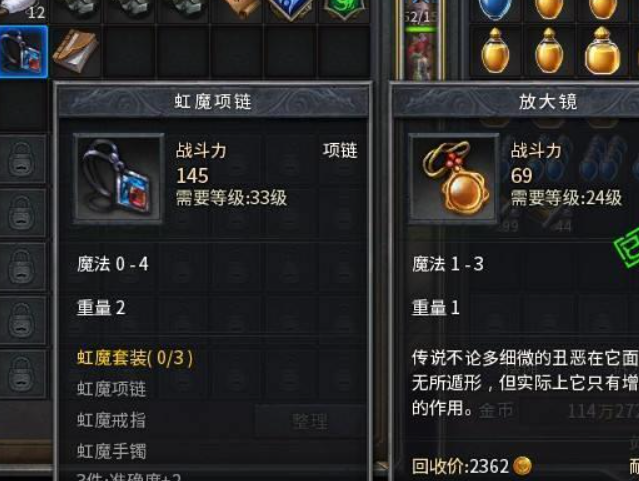Click the brown book item in inventory
This screenshot has height=481, width=639.
[76, 52]
